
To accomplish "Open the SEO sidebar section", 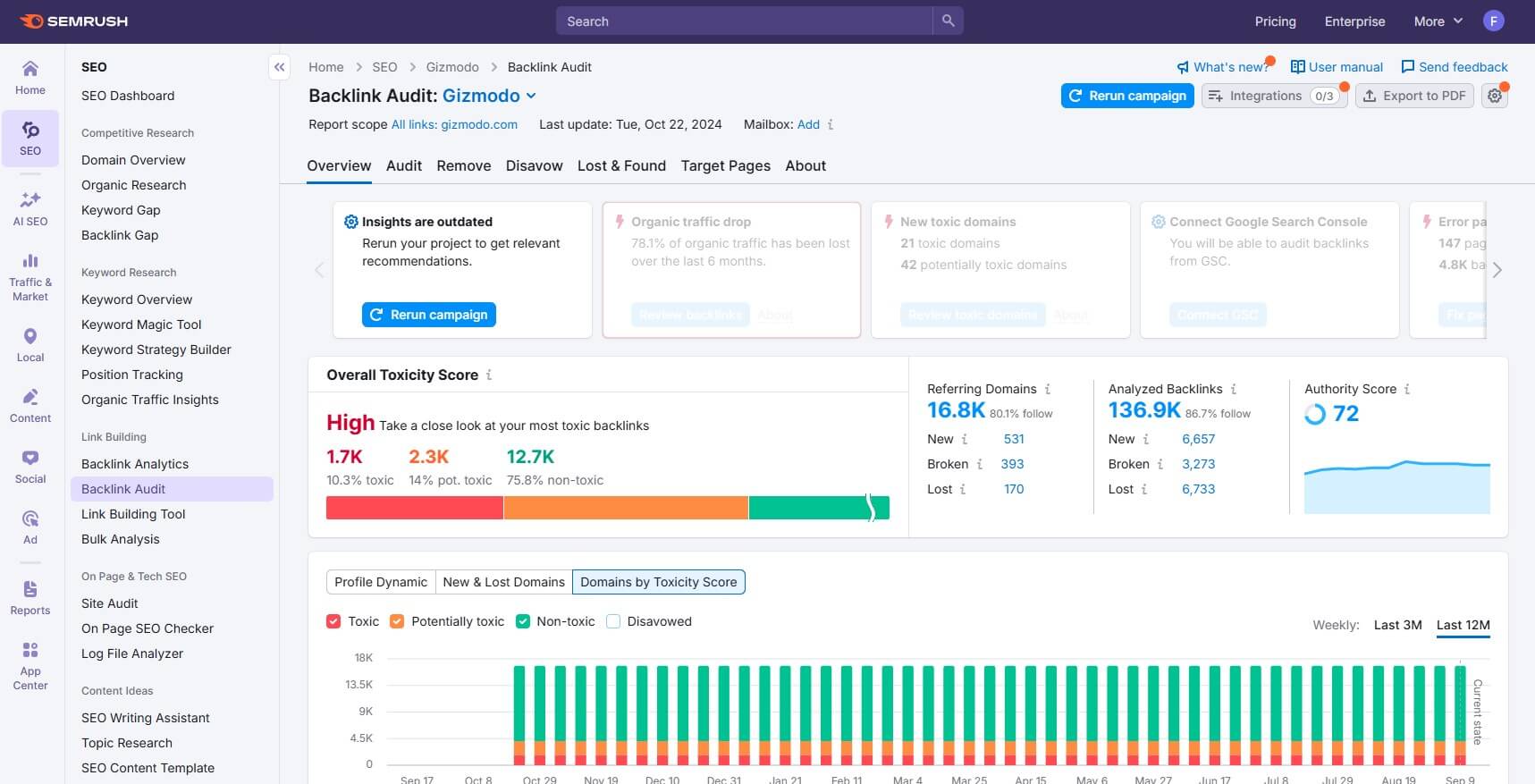I will (30, 139).
